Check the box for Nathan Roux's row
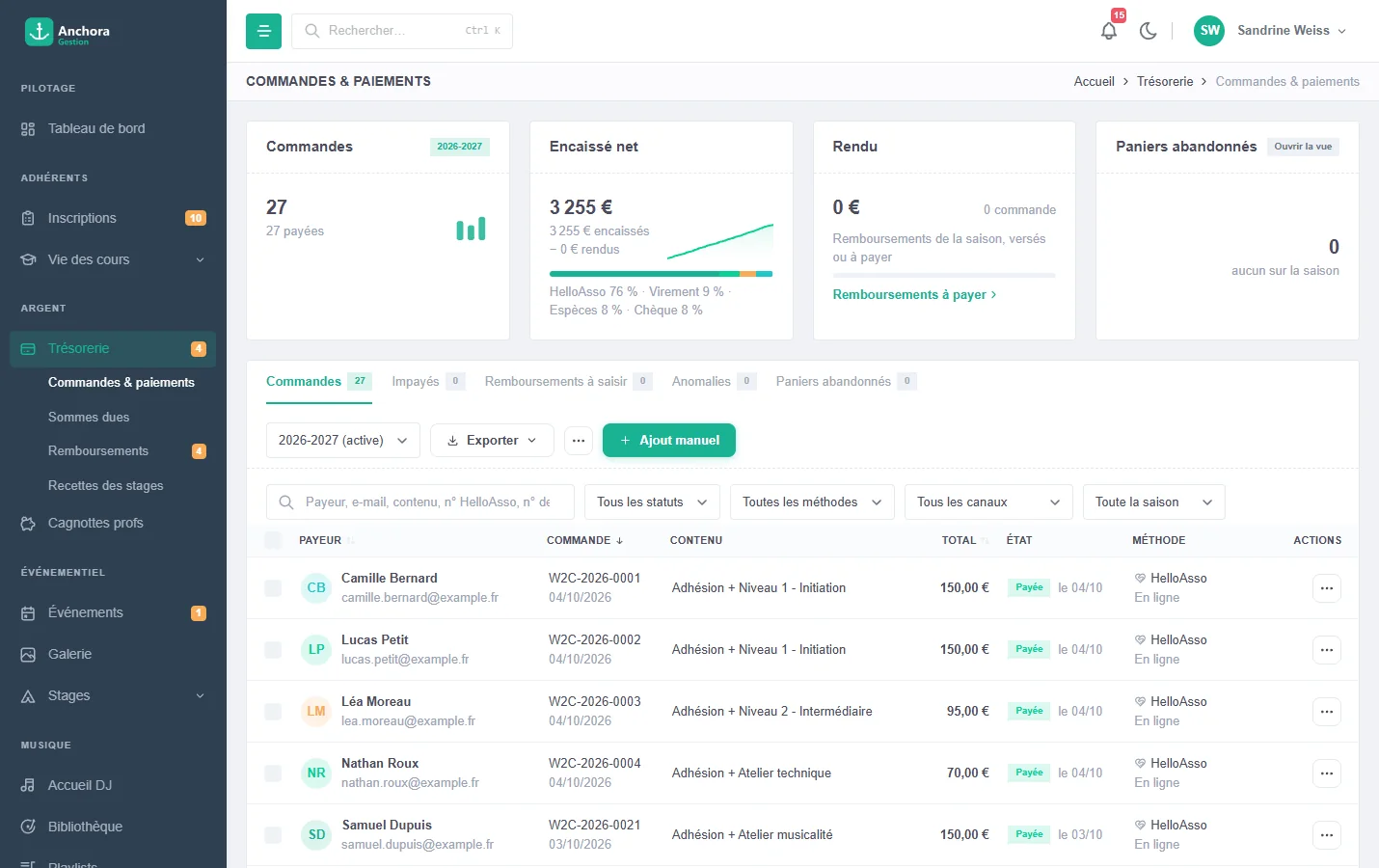Image resolution: width=1379 pixels, height=868 pixels. coord(273,773)
